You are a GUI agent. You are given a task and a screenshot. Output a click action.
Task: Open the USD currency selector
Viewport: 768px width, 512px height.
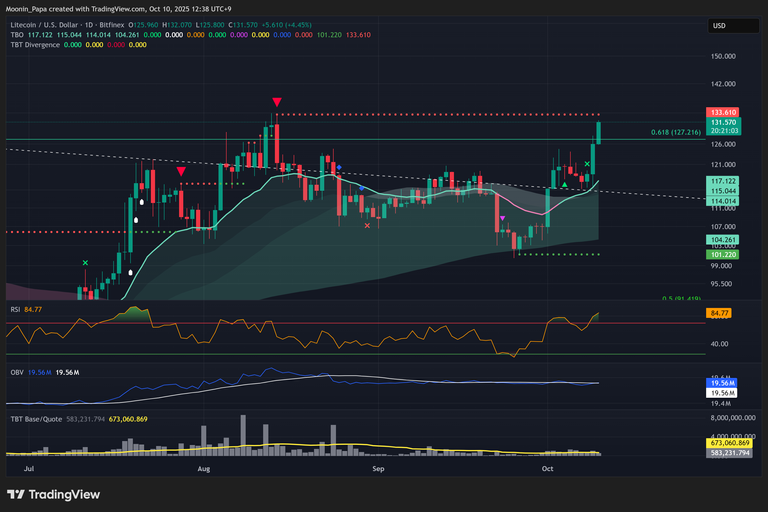(x=719, y=26)
